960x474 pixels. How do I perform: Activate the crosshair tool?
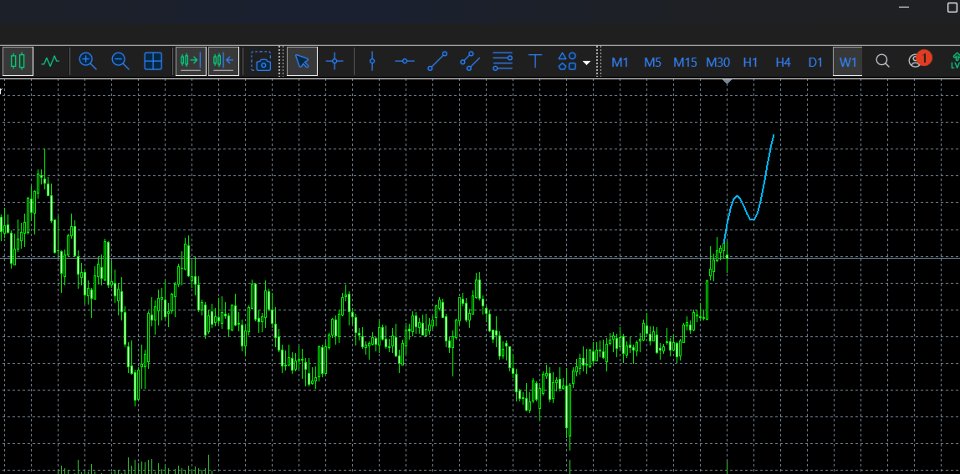pos(335,61)
